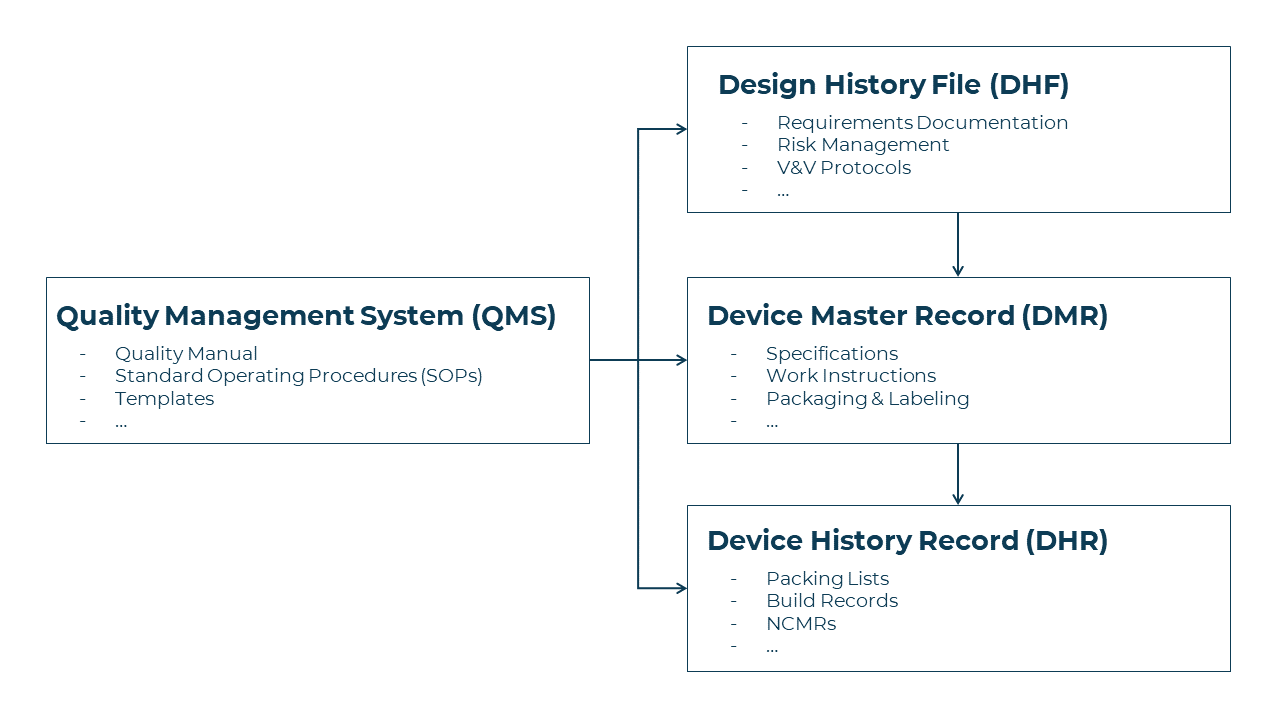The image size is (1280, 720).
Task: Select the "Packing Lists" list item
Action: tap(827, 579)
